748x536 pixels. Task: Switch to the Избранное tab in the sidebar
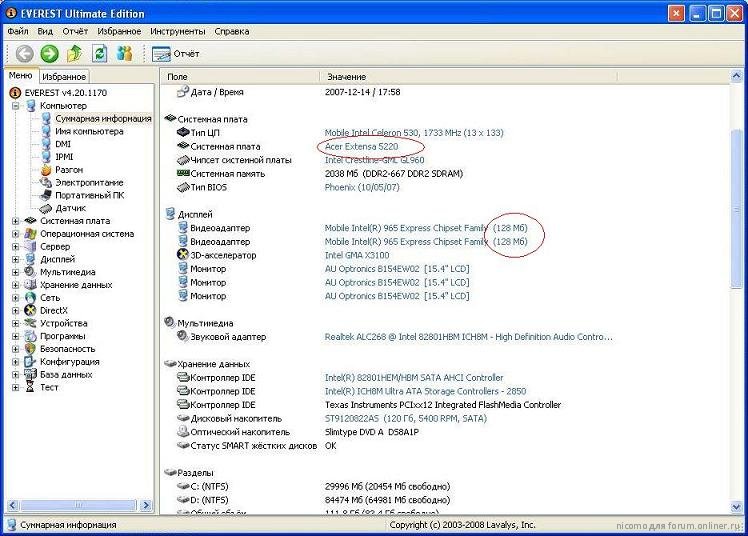pos(63,76)
